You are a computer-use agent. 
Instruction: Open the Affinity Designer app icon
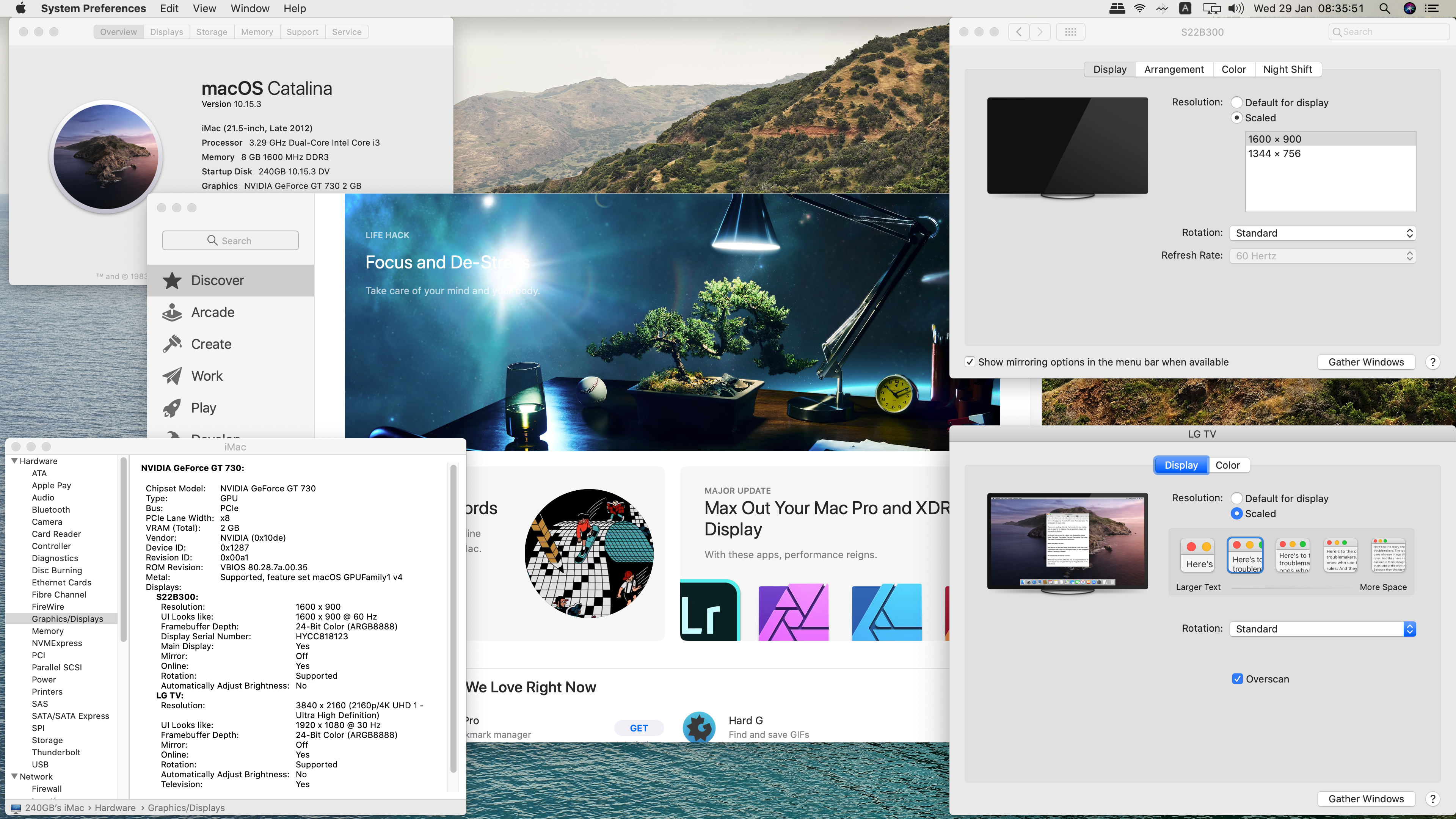coord(887,612)
